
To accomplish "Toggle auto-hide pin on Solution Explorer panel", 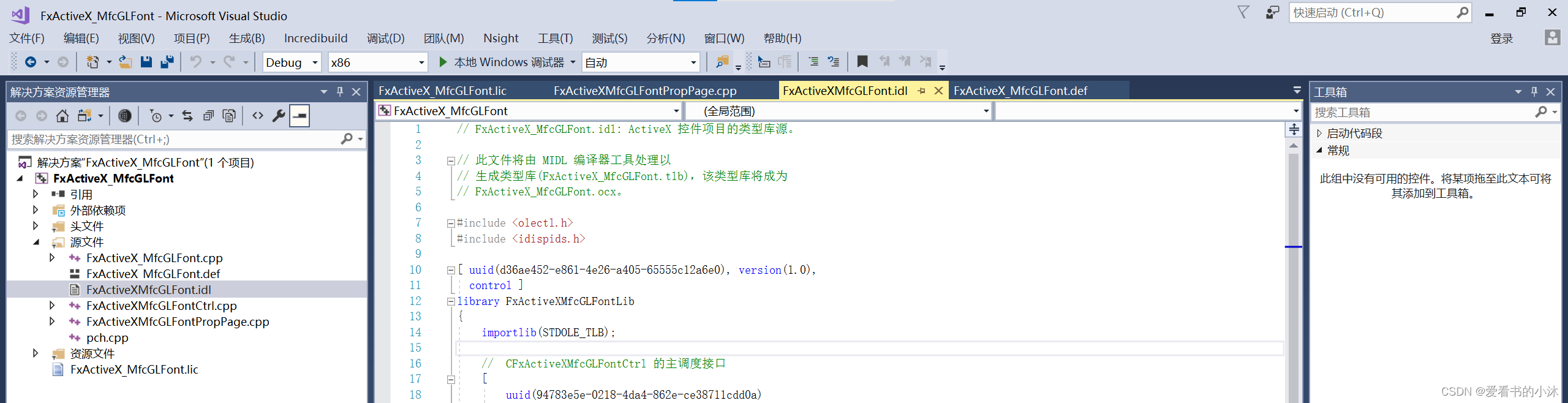I will tap(340, 92).
